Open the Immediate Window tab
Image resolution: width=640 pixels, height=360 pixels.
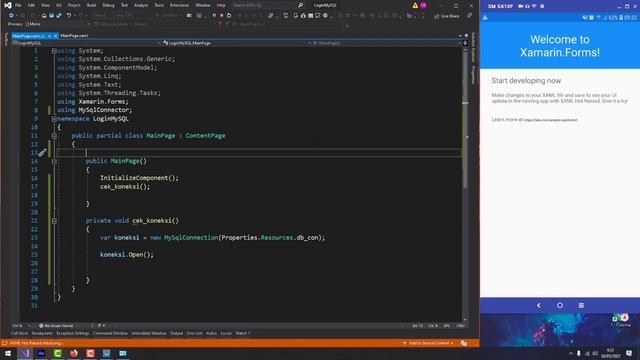click(x=149, y=333)
